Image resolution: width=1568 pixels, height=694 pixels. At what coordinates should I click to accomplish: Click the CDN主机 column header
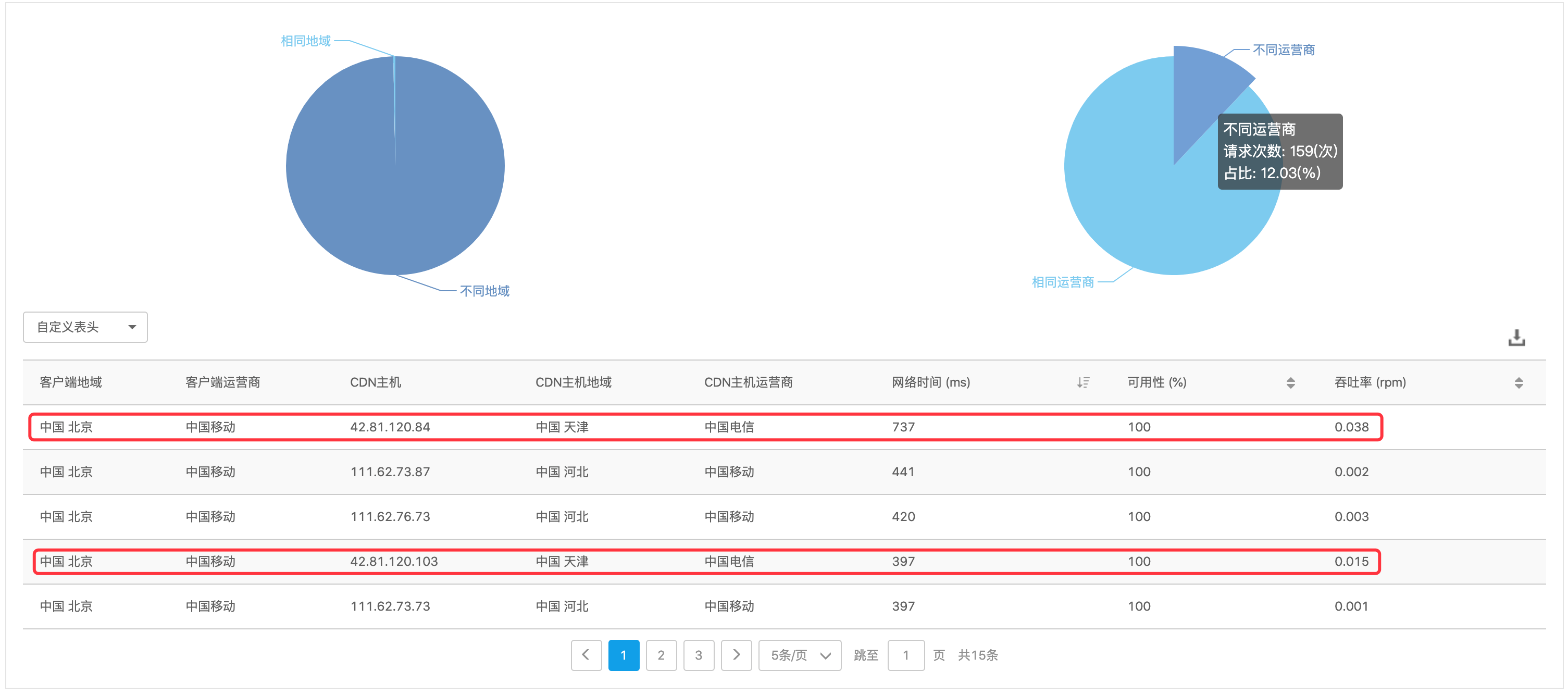[x=376, y=382]
